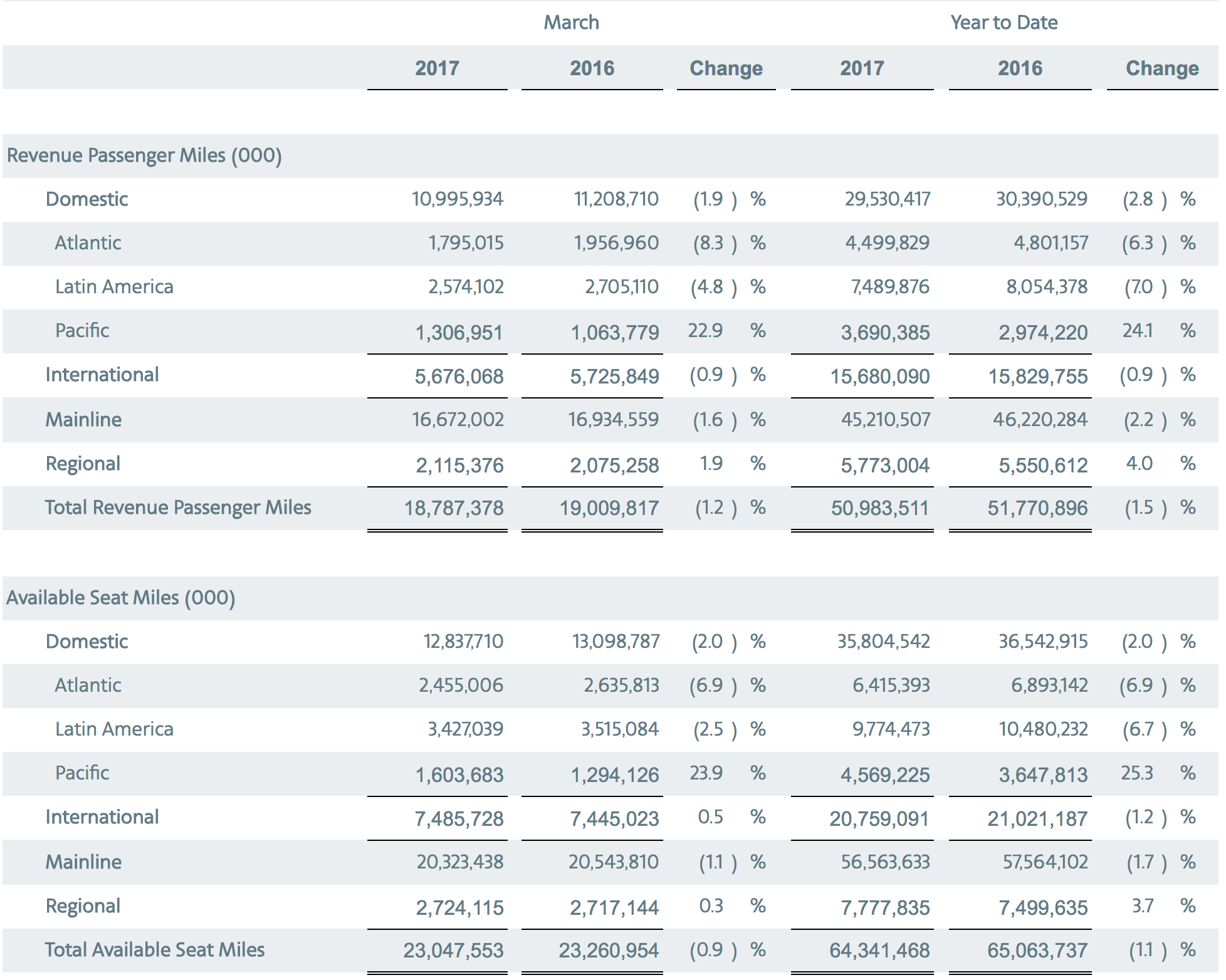Select Domestic RPM March 2017 value 10,995,934

pyautogui.click(x=458, y=199)
